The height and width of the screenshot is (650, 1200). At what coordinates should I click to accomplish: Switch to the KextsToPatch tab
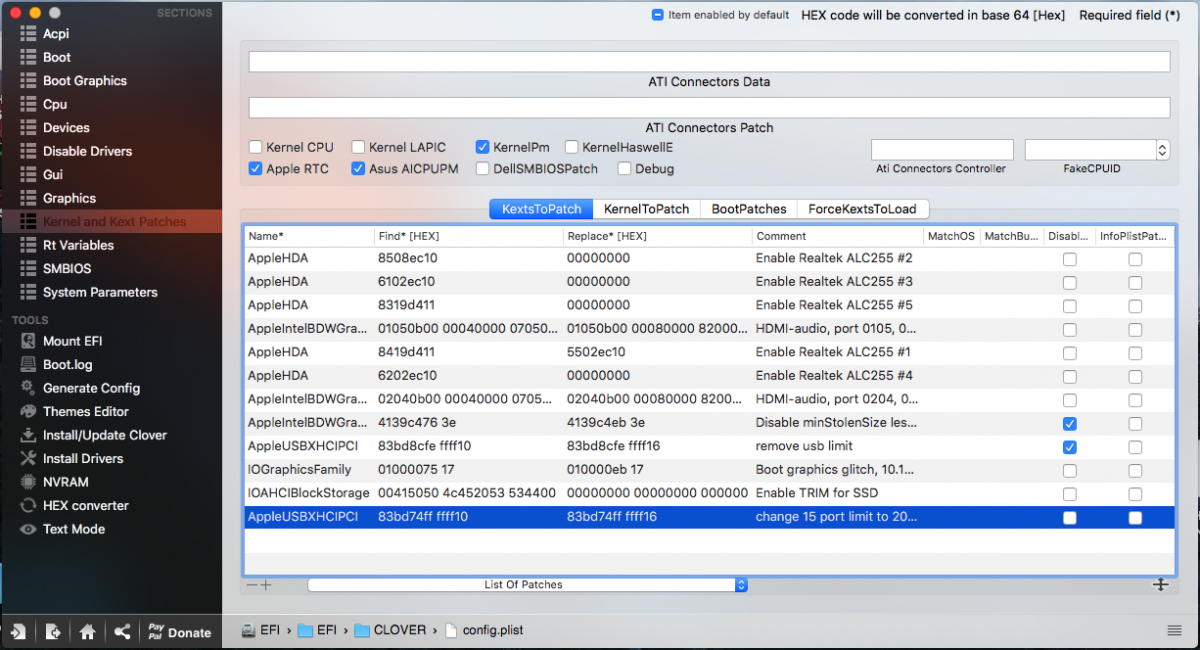click(541, 209)
